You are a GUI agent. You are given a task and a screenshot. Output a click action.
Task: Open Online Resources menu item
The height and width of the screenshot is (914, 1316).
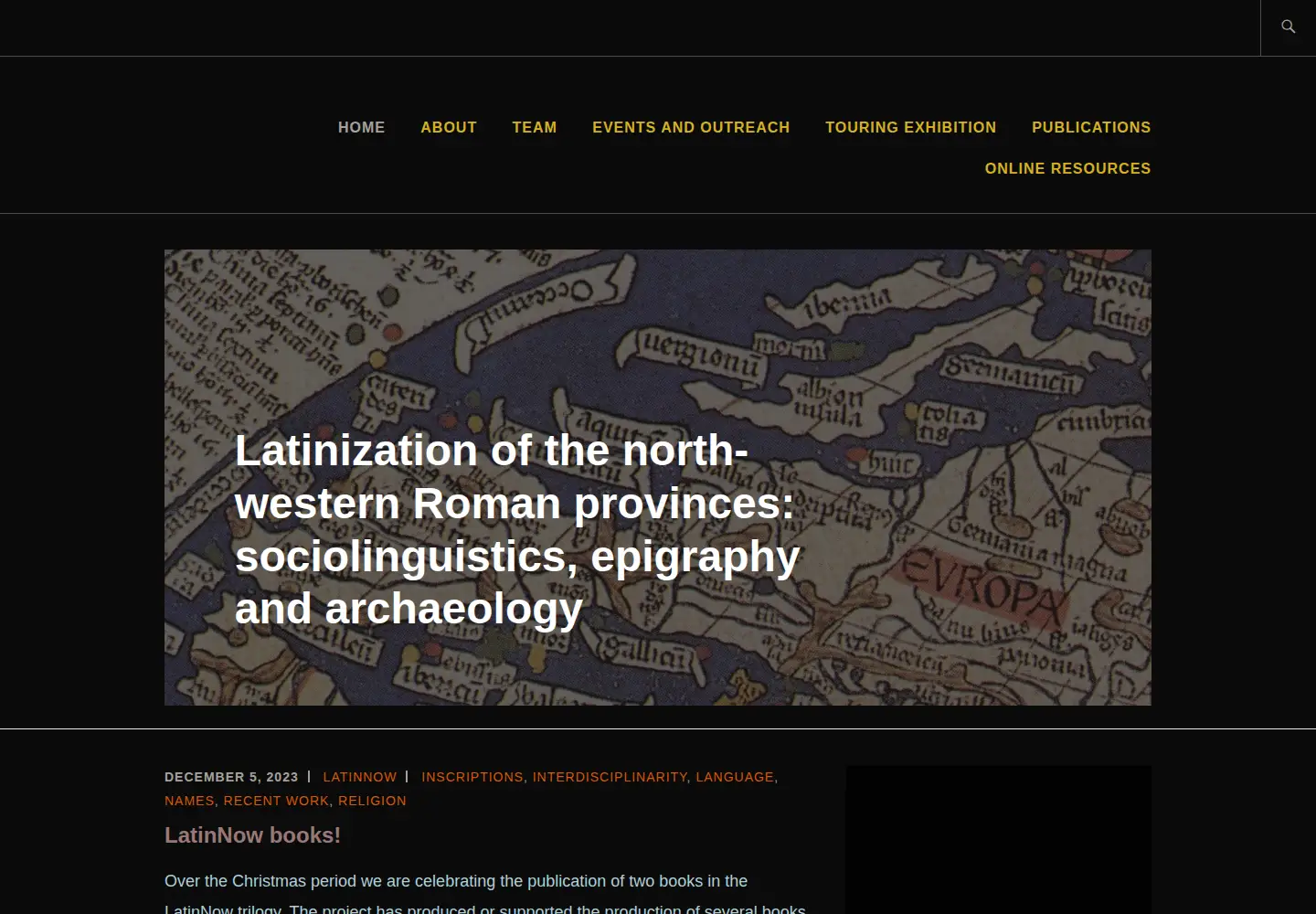pos(1067,168)
